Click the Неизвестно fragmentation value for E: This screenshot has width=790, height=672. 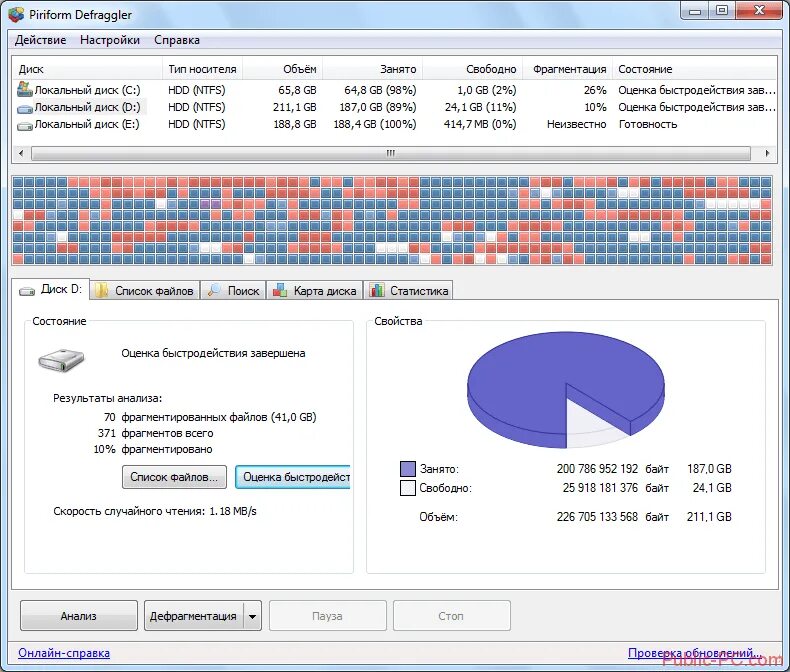(x=577, y=124)
